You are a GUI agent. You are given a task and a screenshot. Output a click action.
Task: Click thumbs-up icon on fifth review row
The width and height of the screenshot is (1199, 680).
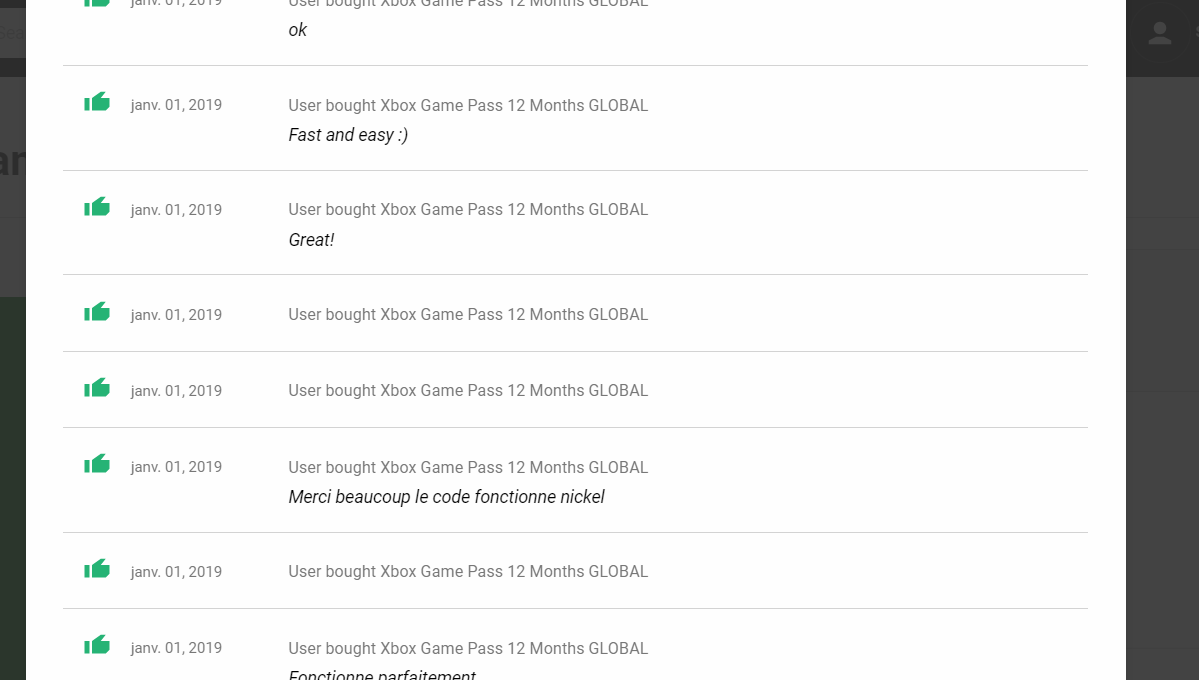click(x=97, y=388)
